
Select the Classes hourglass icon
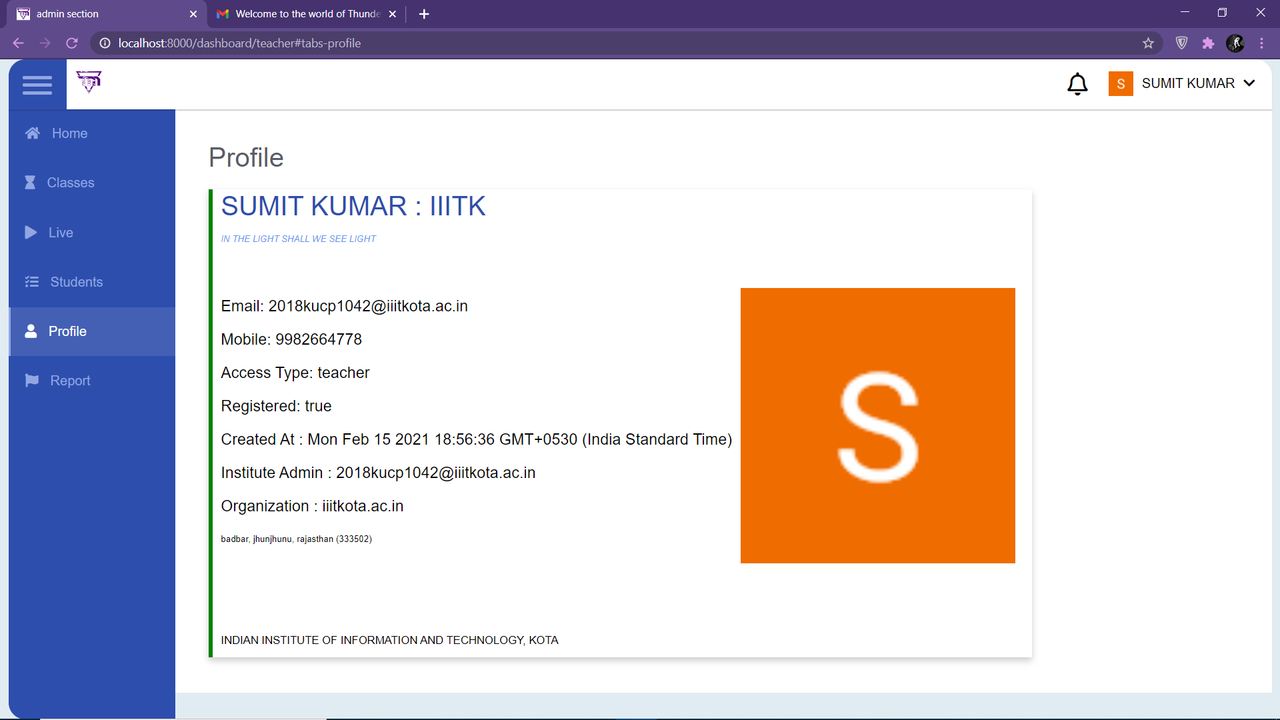point(30,182)
